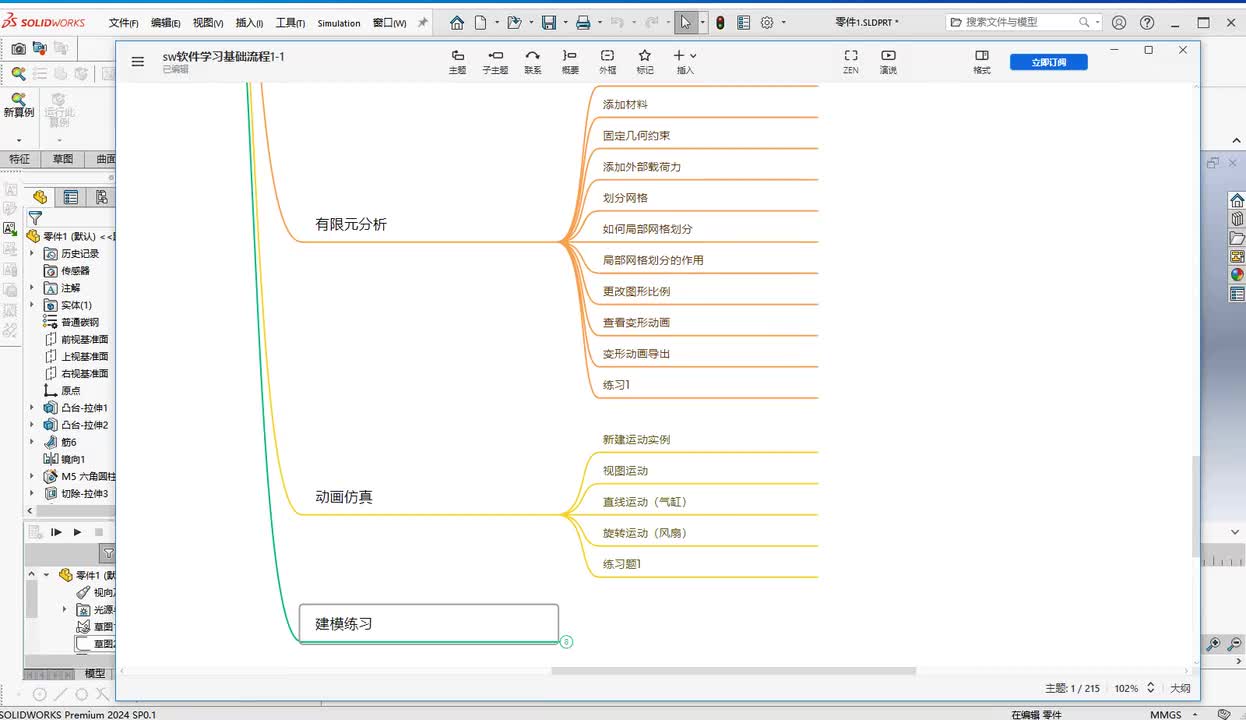This screenshot has width=1246, height=720.
Task: Click the camera screenshot icon in SolidWorks
Action: [18, 48]
